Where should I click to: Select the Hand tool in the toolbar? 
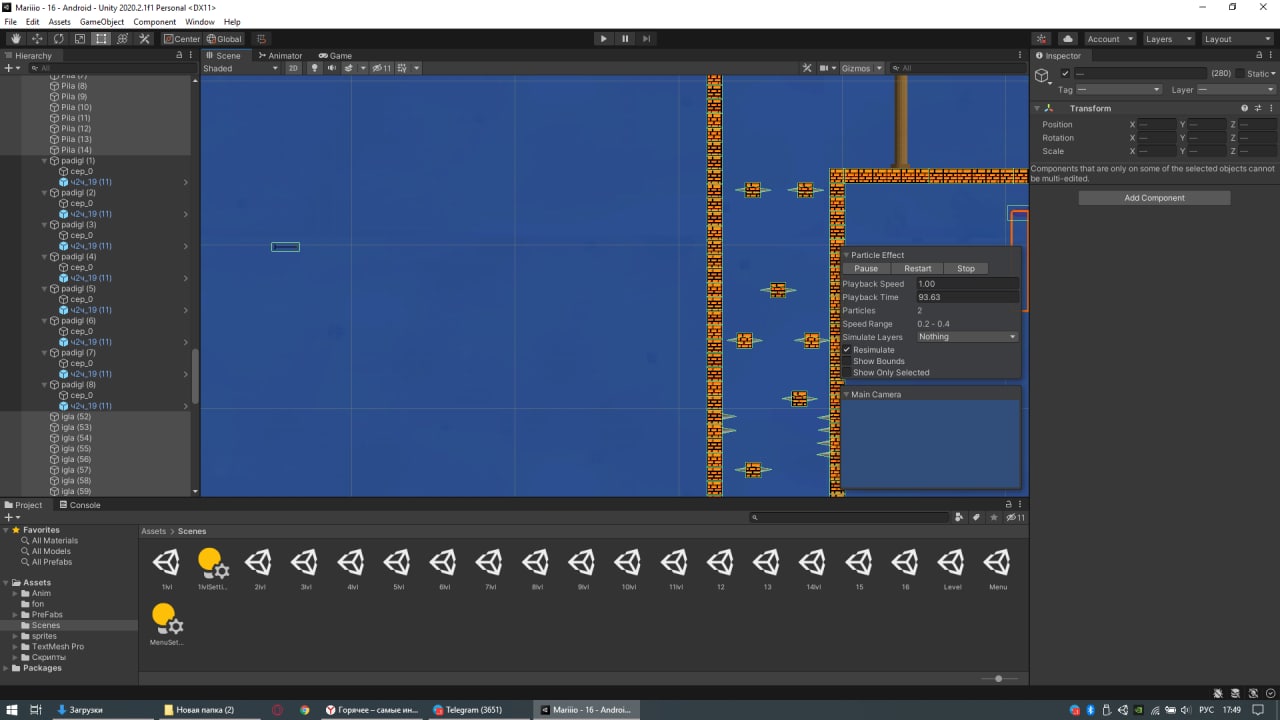pyautogui.click(x=16, y=39)
